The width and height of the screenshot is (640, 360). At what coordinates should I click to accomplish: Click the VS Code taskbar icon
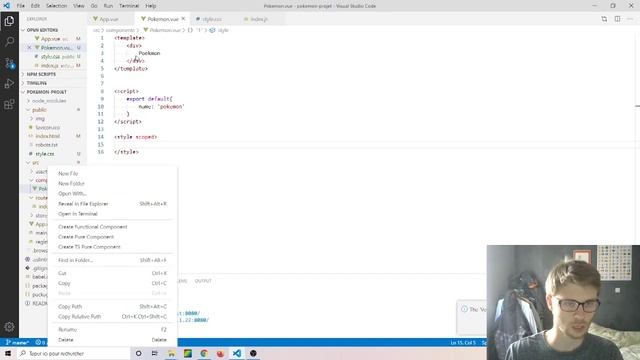(237, 353)
